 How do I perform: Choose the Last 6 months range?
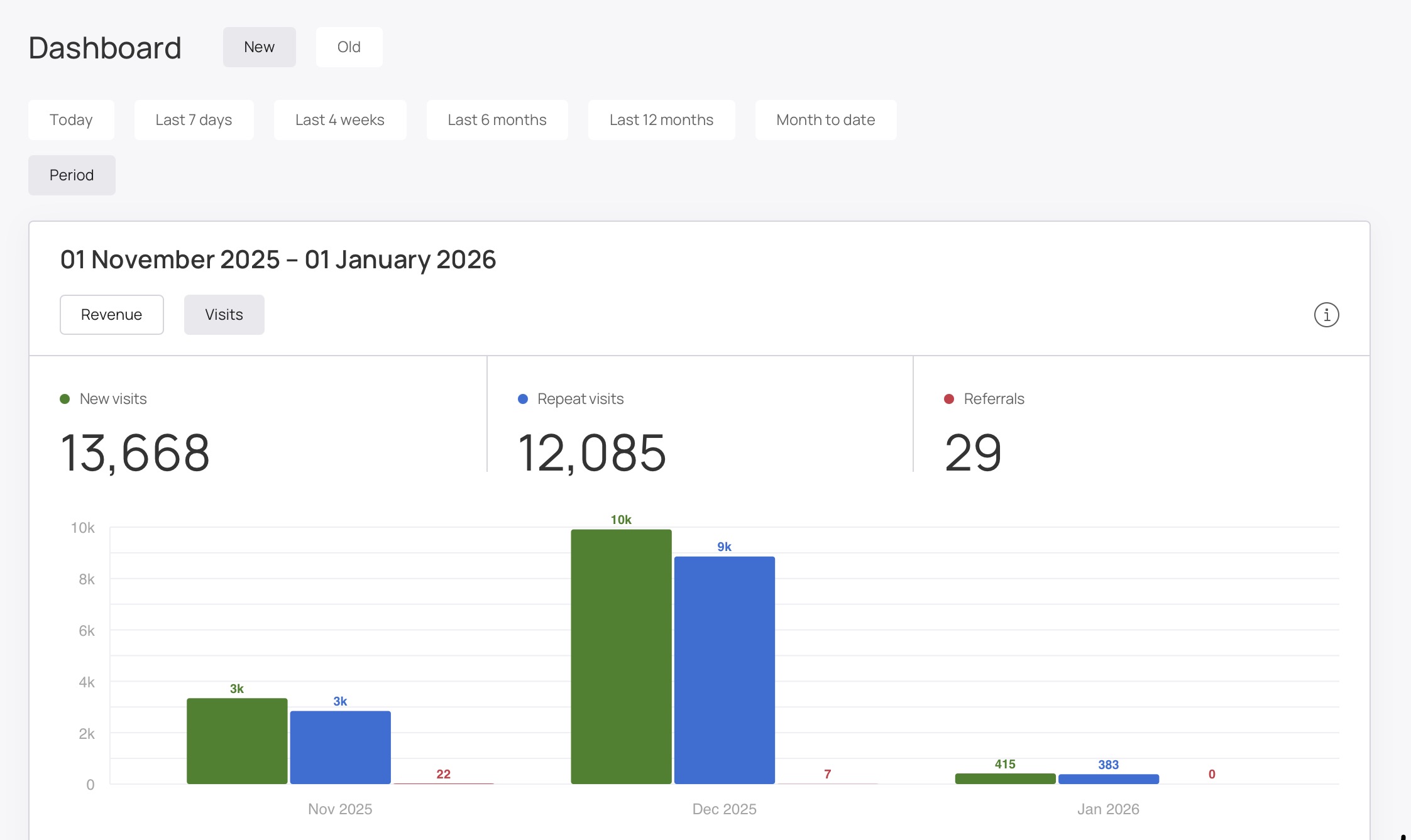(497, 120)
